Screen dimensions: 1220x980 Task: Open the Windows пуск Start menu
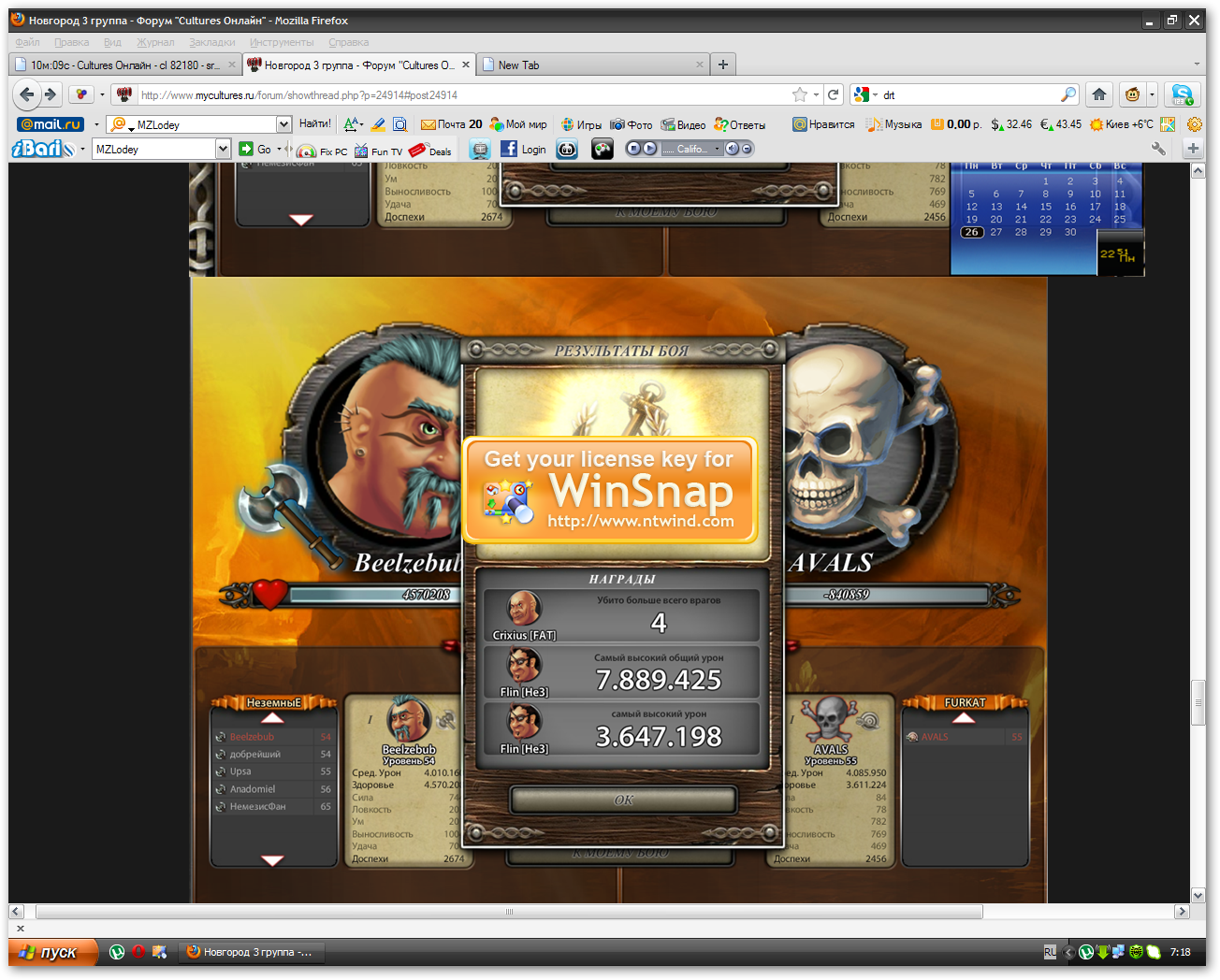[x=53, y=952]
